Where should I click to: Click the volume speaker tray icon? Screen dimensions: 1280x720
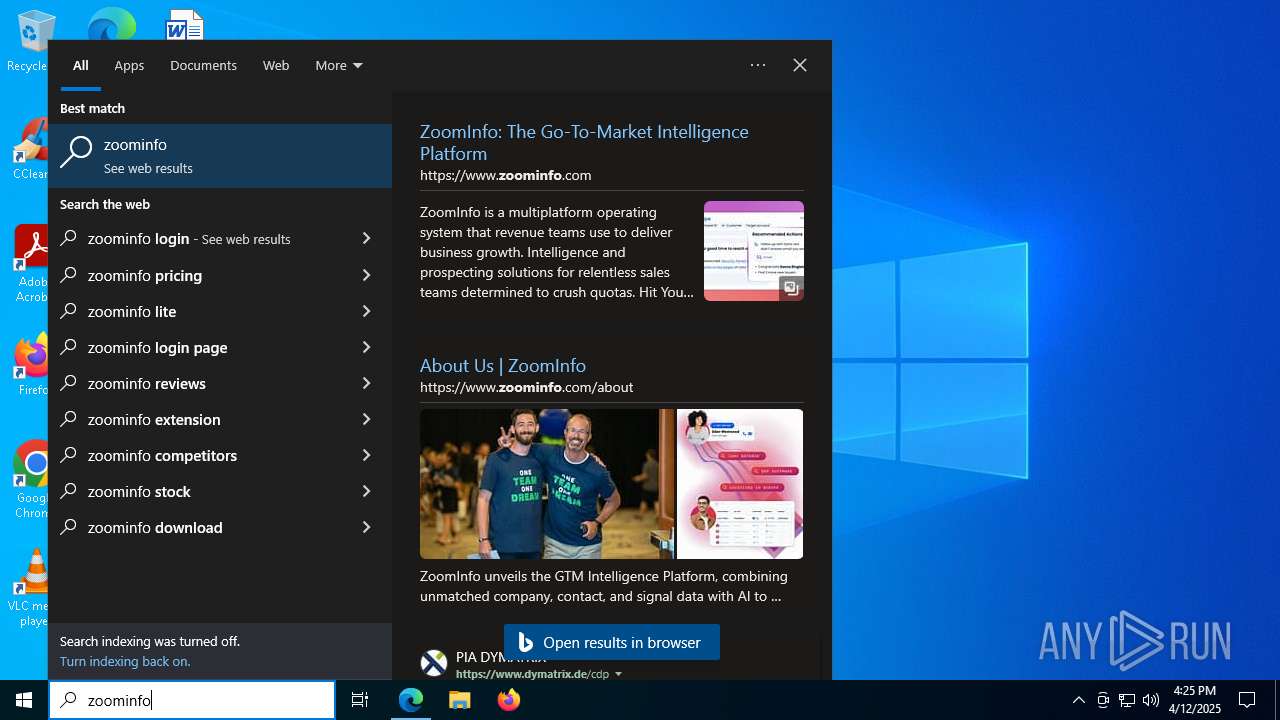(1151, 700)
